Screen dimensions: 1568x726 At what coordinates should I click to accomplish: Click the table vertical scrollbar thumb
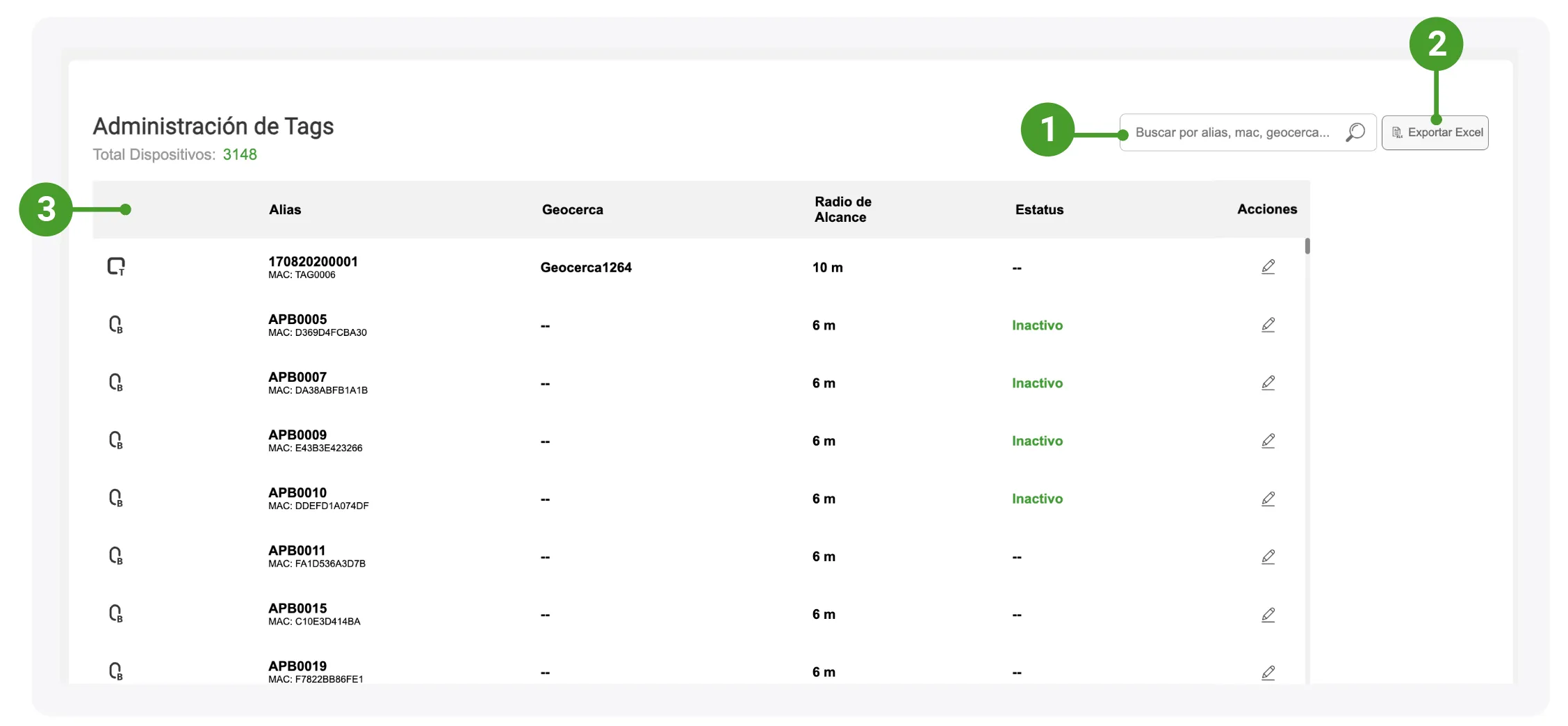(1307, 246)
